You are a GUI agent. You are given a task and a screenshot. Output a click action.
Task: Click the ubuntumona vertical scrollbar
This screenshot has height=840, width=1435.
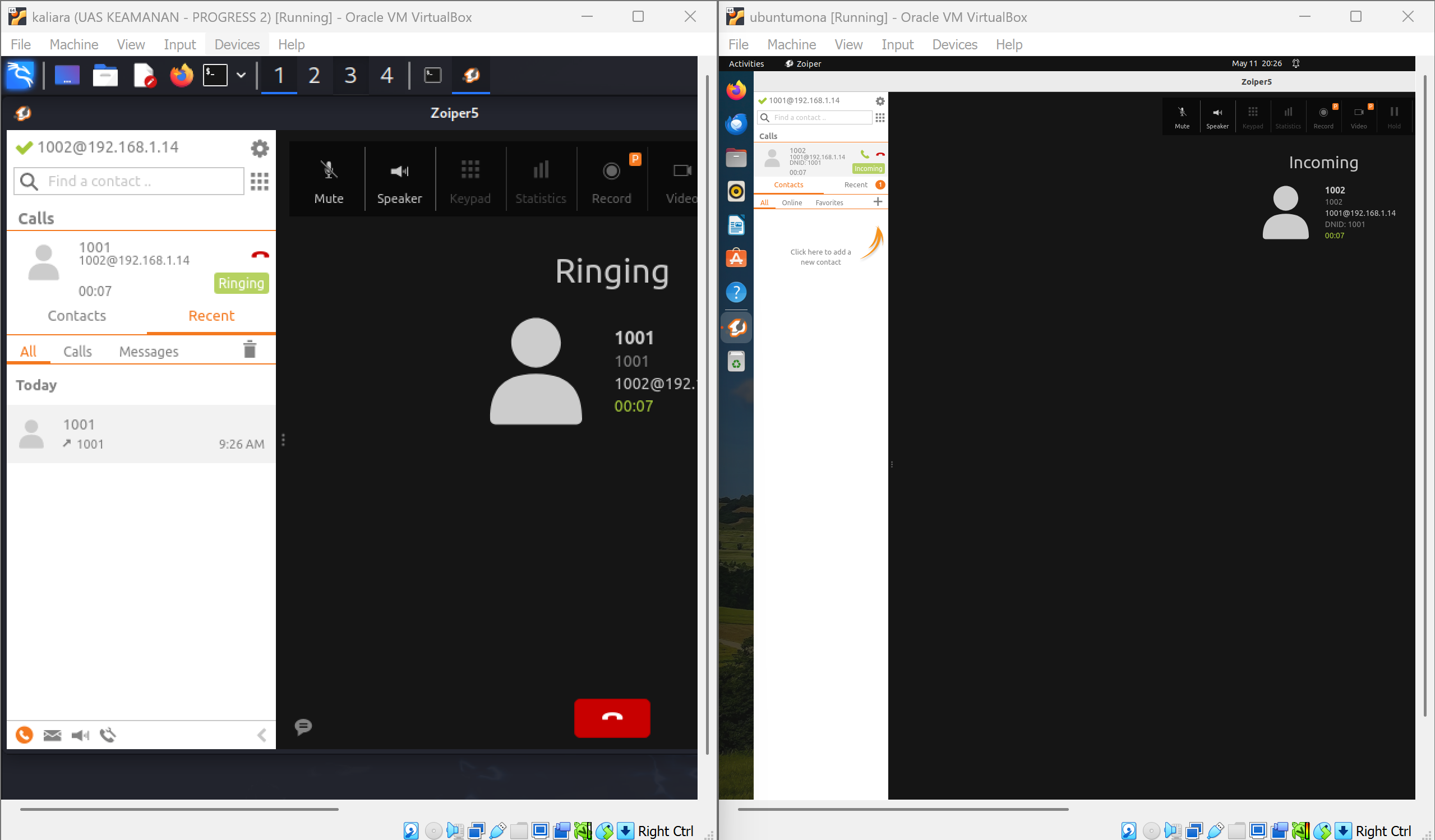pos(1425,395)
